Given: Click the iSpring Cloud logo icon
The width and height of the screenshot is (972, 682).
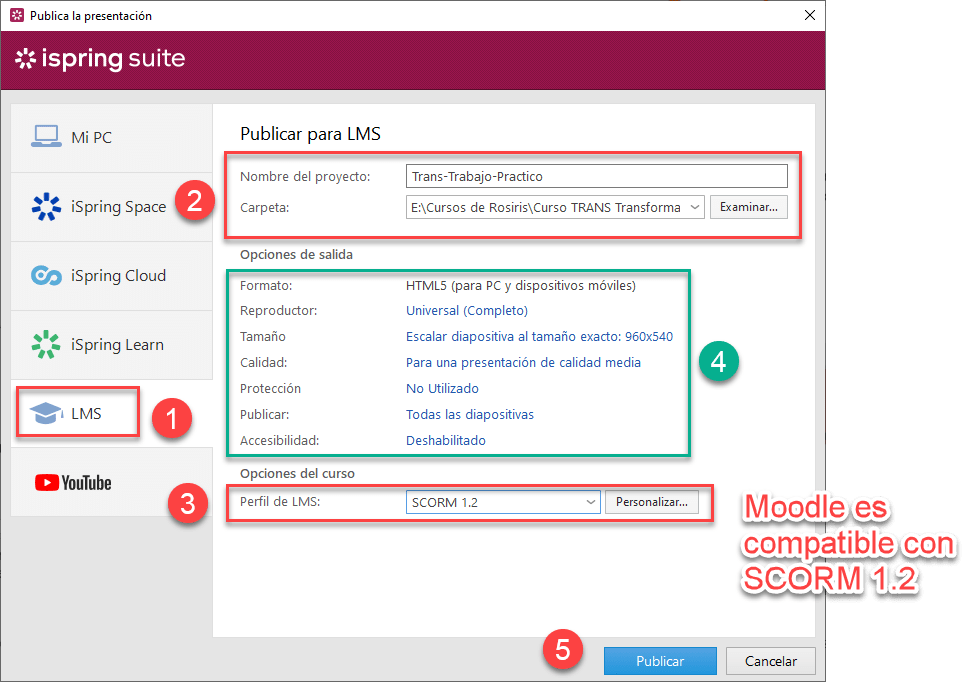Looking at the screenshot, I should click(46, 275).
